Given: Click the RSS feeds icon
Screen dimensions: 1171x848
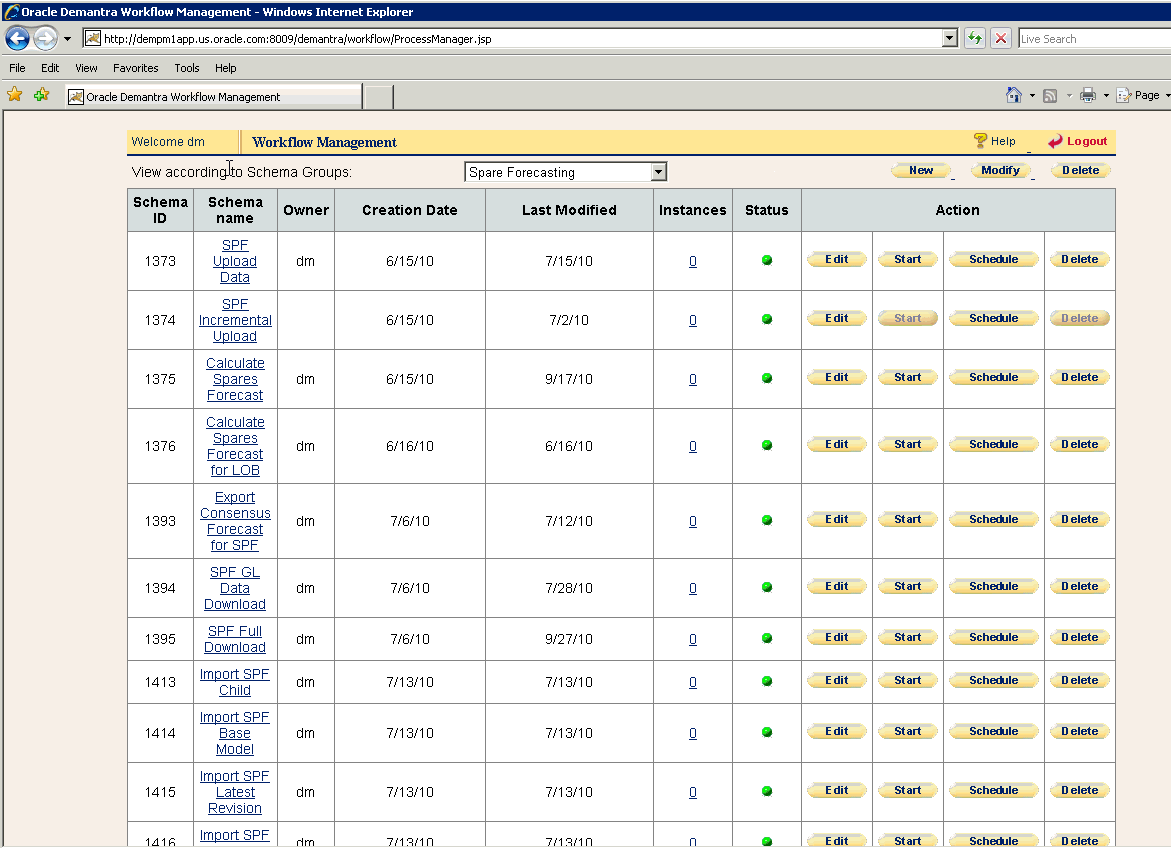Looking at the screenshot, I should tap(1050, 96).
